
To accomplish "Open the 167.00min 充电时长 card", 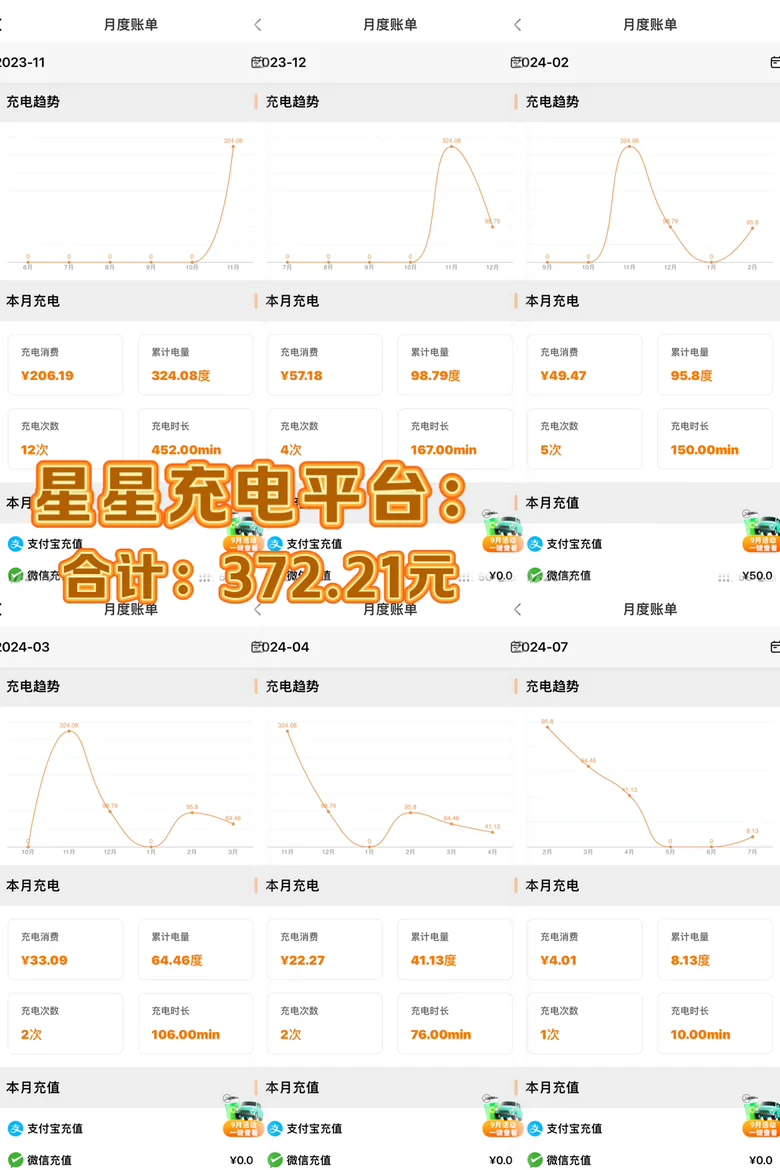I will coord(455,439).
